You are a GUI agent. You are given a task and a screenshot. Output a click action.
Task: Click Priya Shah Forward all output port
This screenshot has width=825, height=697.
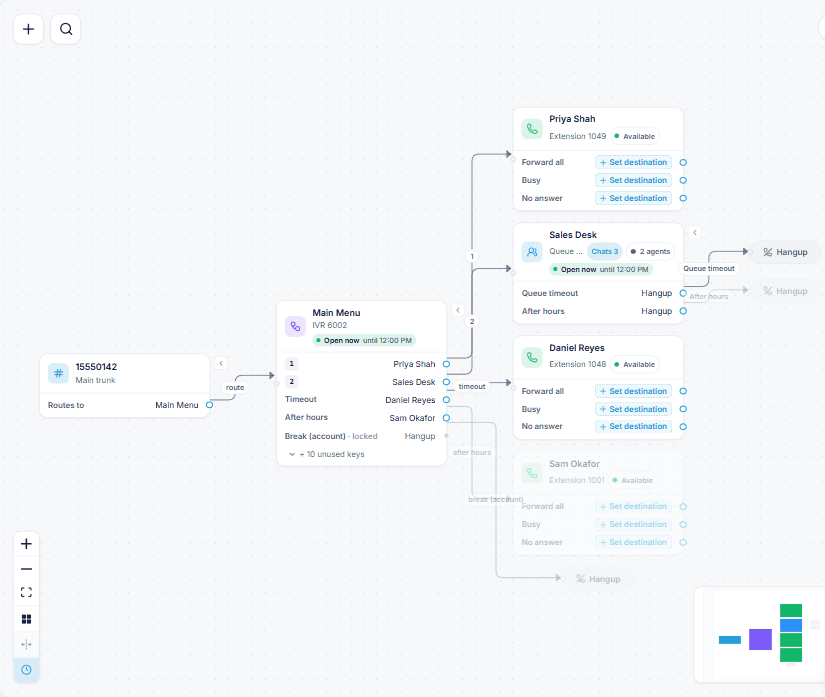pyautogui.click(x=683, y=163)
